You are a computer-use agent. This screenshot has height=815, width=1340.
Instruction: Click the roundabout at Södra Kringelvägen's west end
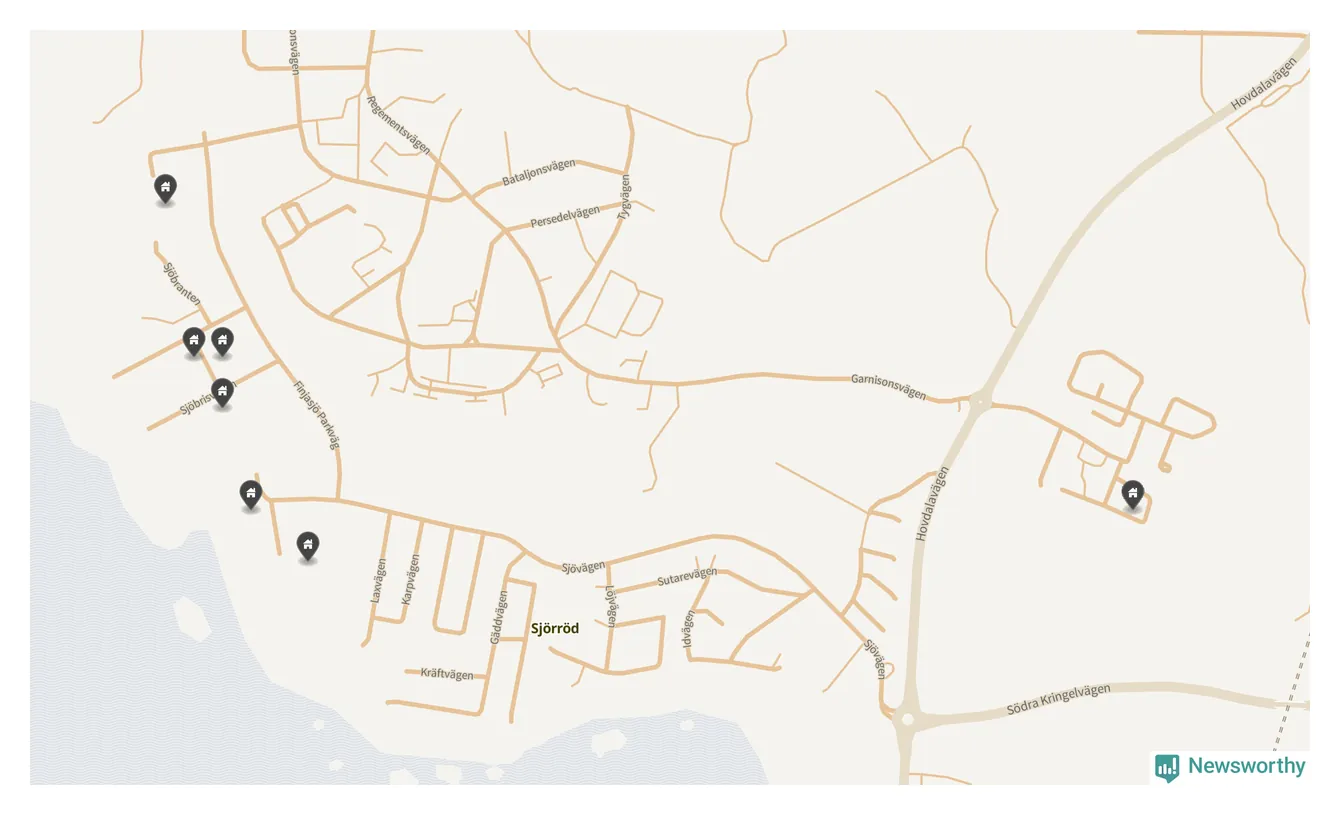907,719
